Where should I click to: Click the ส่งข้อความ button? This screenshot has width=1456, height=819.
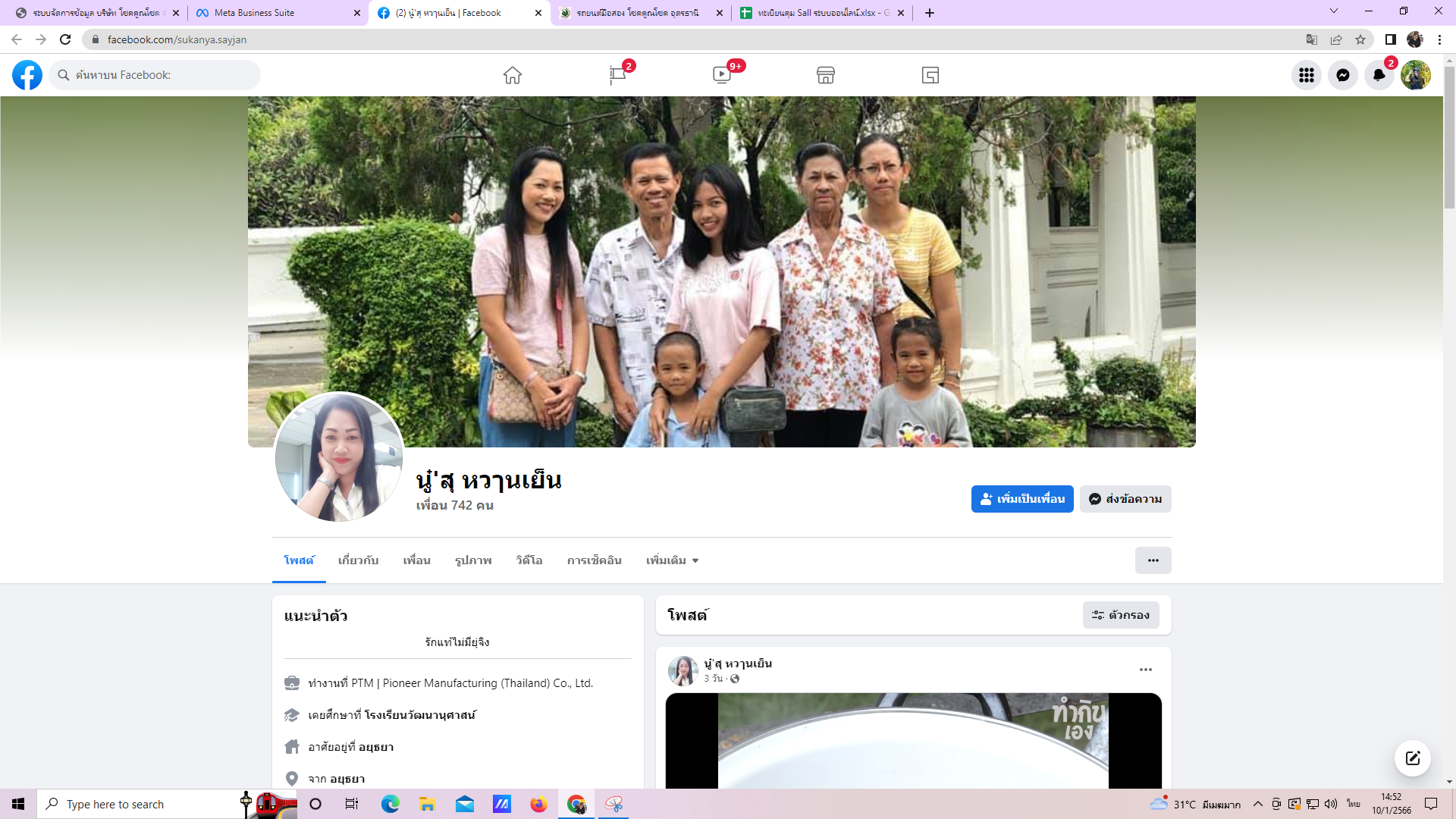pyautogui.click(x=1125, y=499)
